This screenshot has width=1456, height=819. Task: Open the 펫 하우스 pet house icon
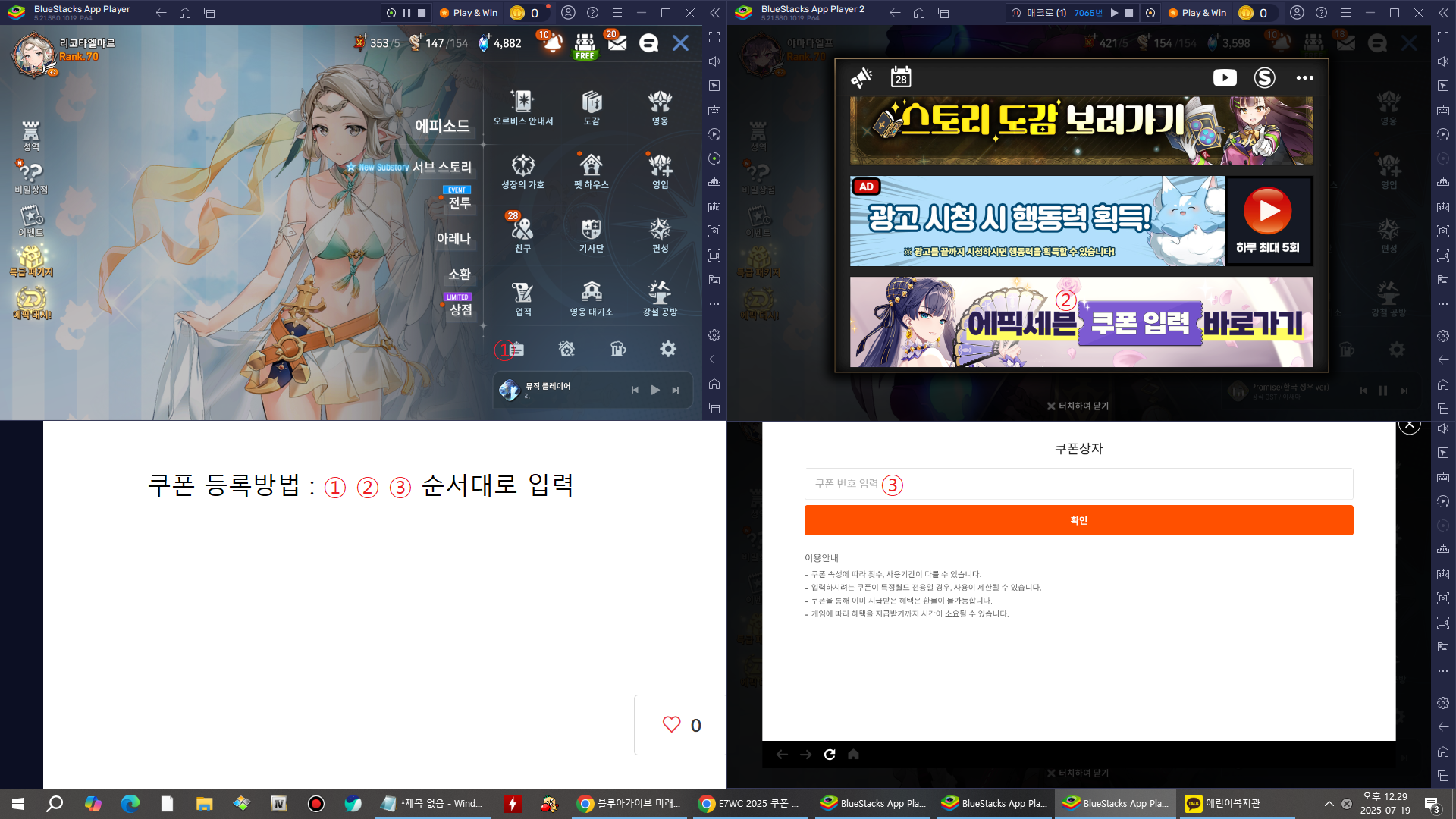pos(591,171)
